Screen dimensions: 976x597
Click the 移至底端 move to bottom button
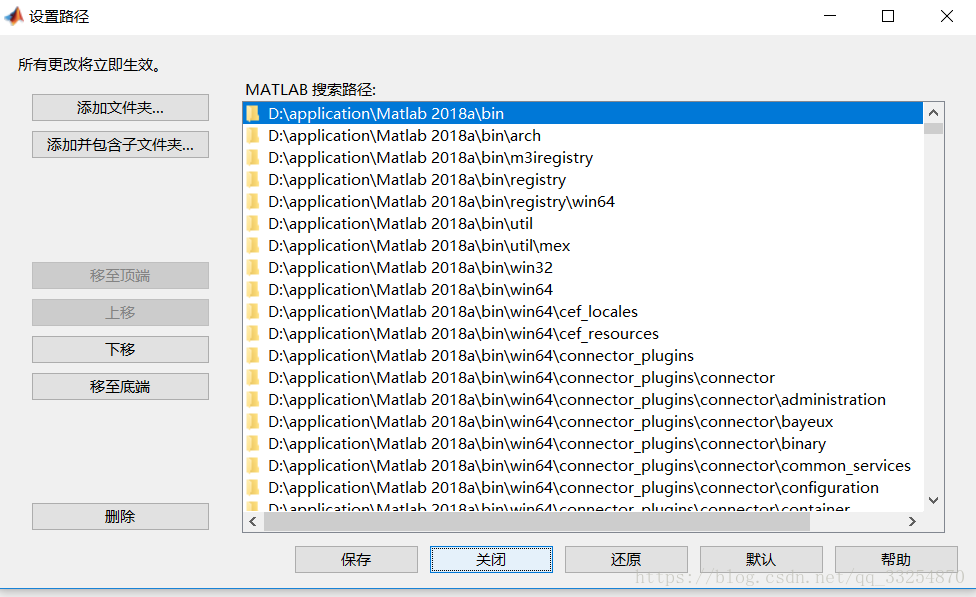pos(120,387)
